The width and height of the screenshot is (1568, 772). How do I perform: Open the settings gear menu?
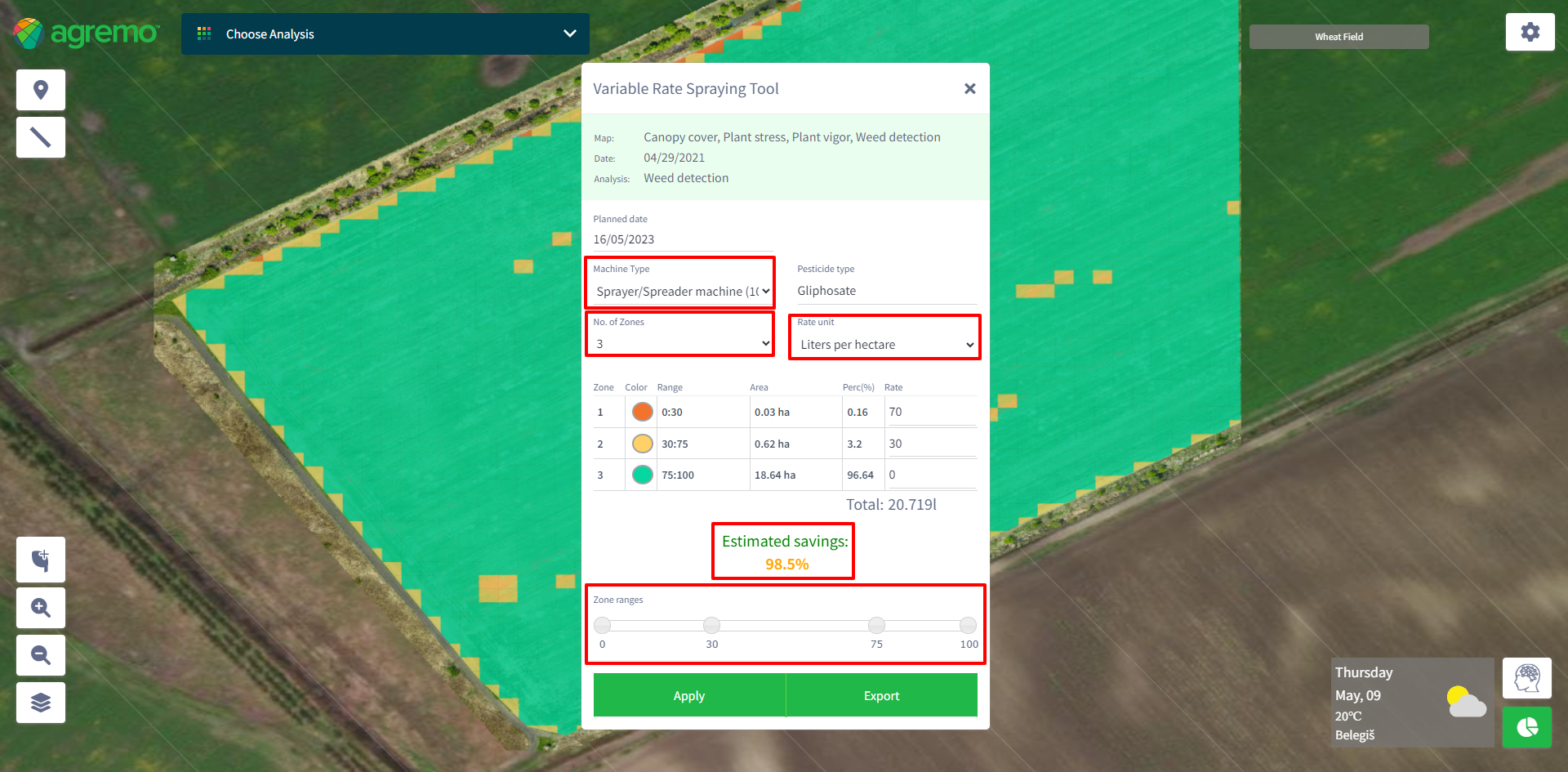1530,33
